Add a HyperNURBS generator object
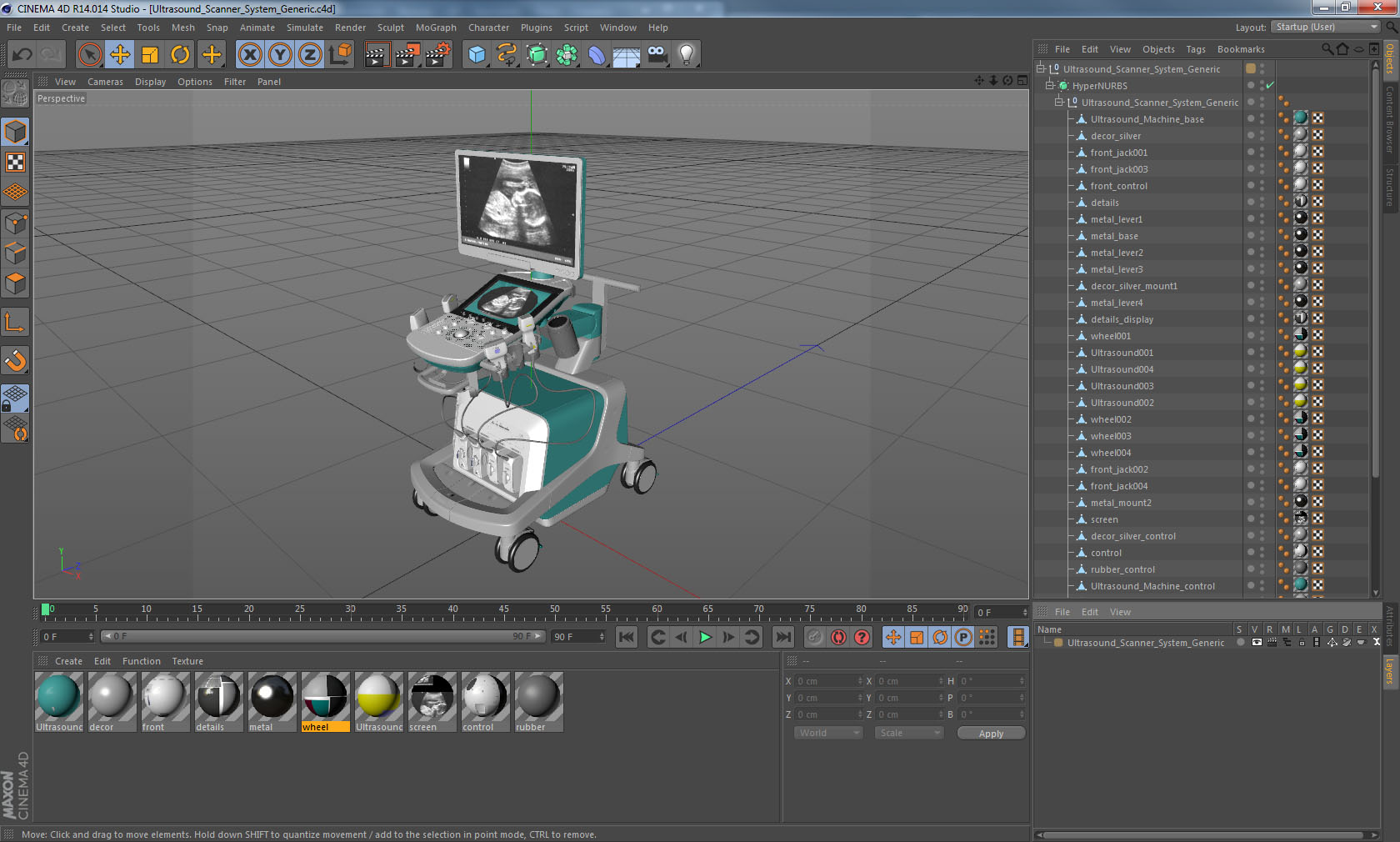The image size is (1400, 842). tap(537, 55)
